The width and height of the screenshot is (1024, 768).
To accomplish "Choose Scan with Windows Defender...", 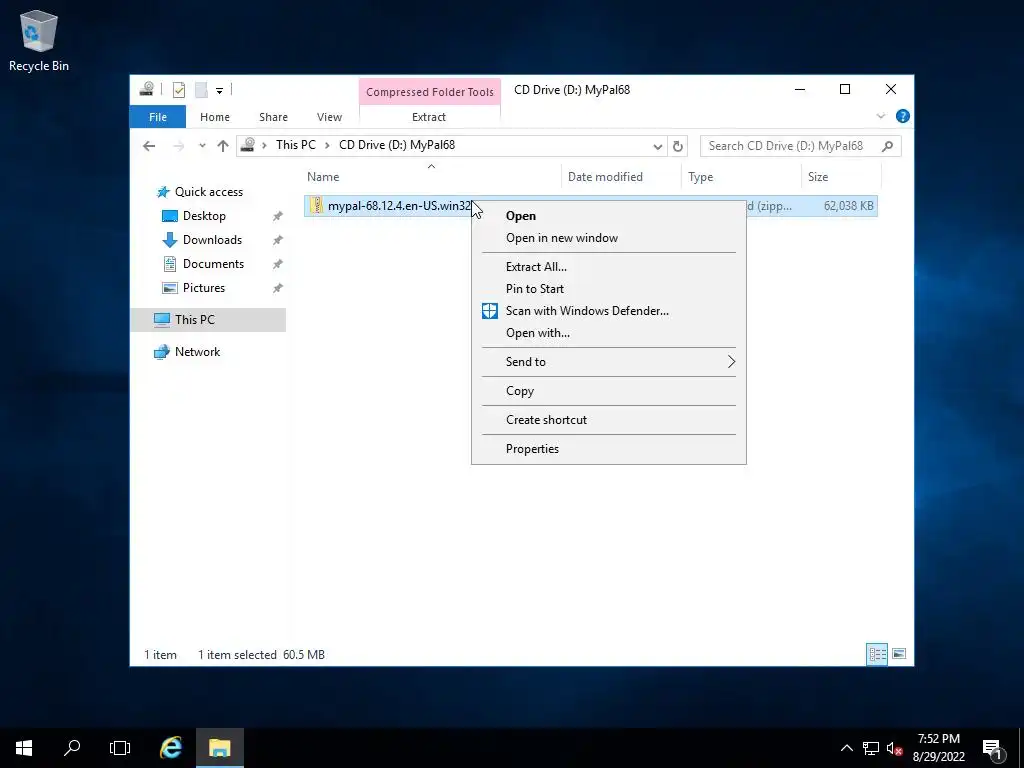I will click(609, 311).
